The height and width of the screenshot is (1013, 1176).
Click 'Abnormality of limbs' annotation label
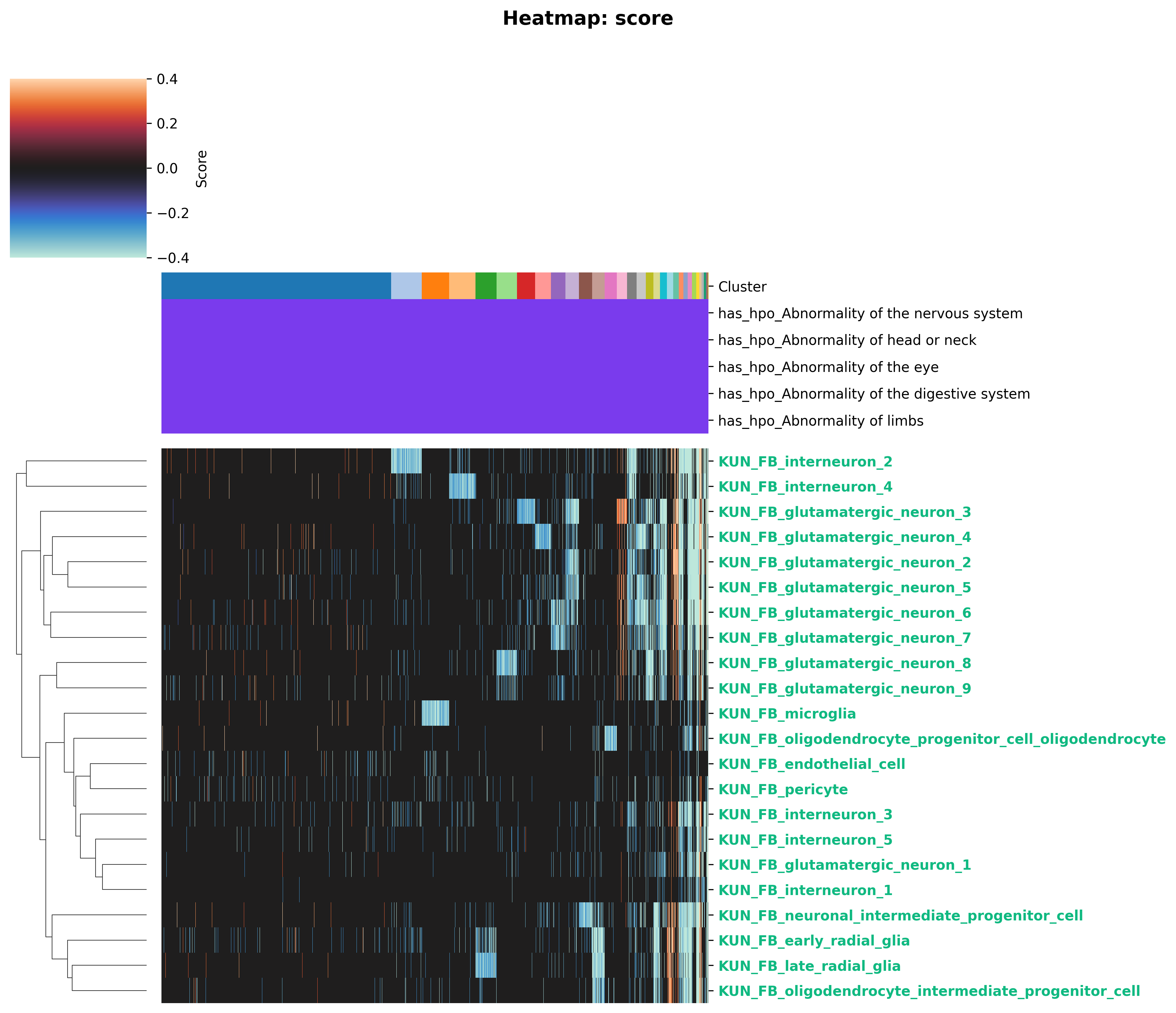820,421
